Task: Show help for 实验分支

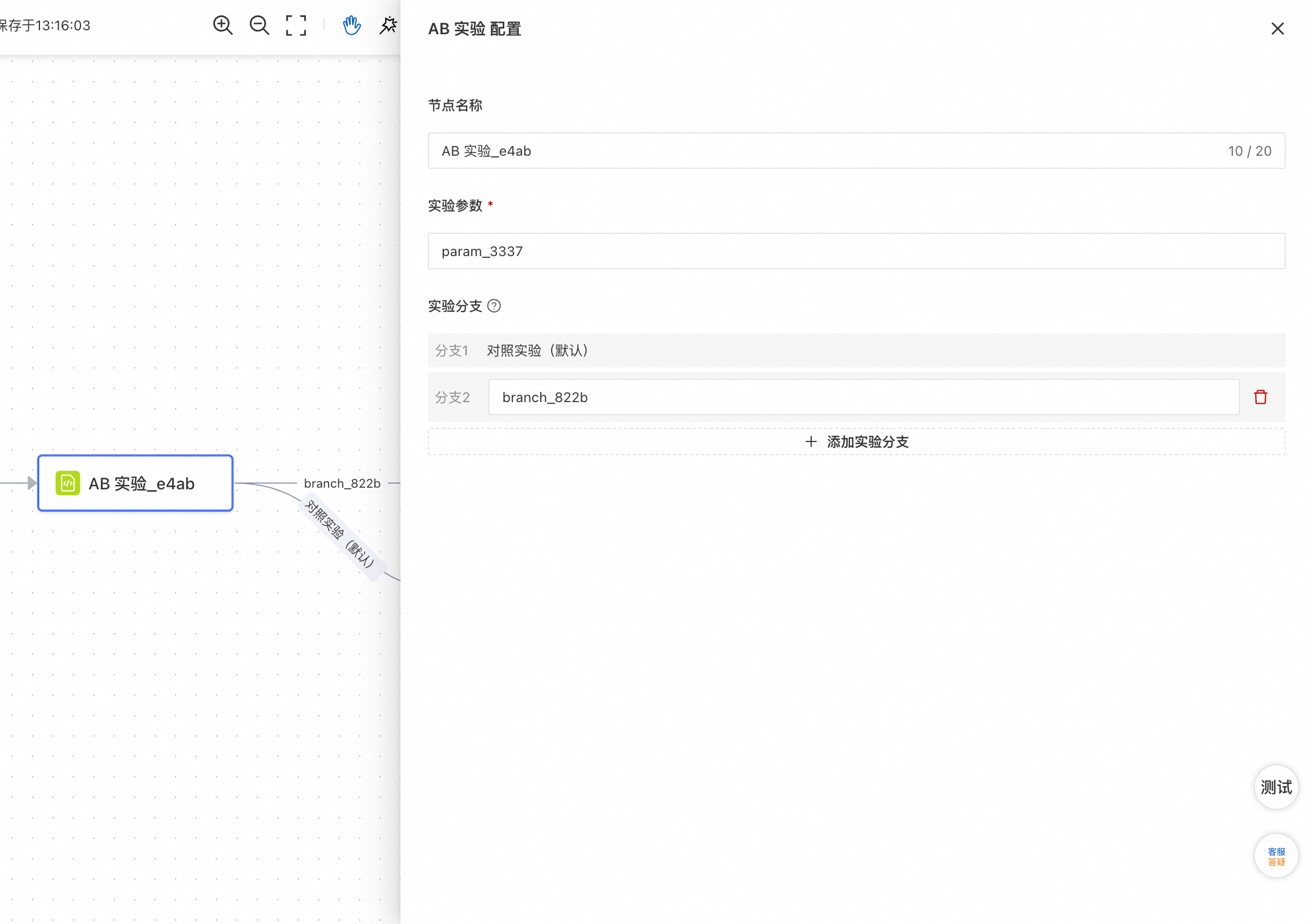Action: (495, 306)
